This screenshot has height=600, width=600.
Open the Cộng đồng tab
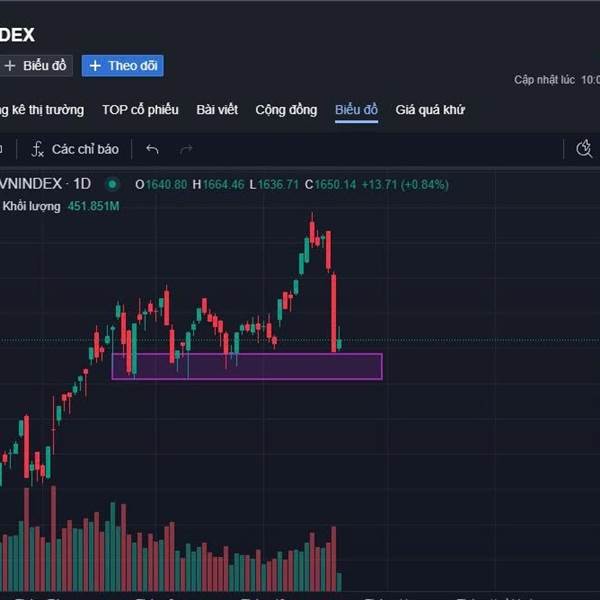pyautogui.click(x=286, y=110)
